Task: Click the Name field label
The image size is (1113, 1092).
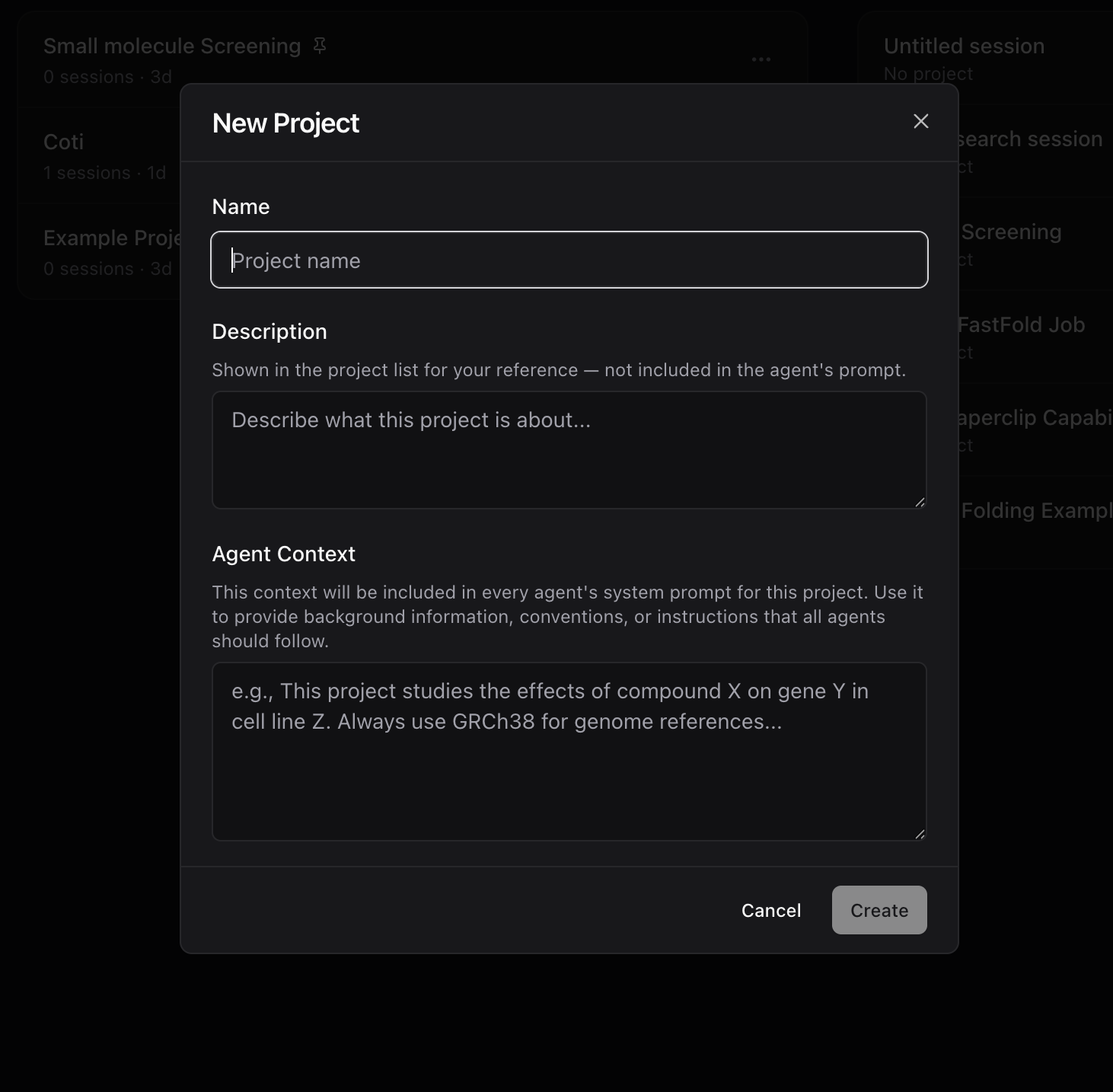Action: (x=241, y=206)
